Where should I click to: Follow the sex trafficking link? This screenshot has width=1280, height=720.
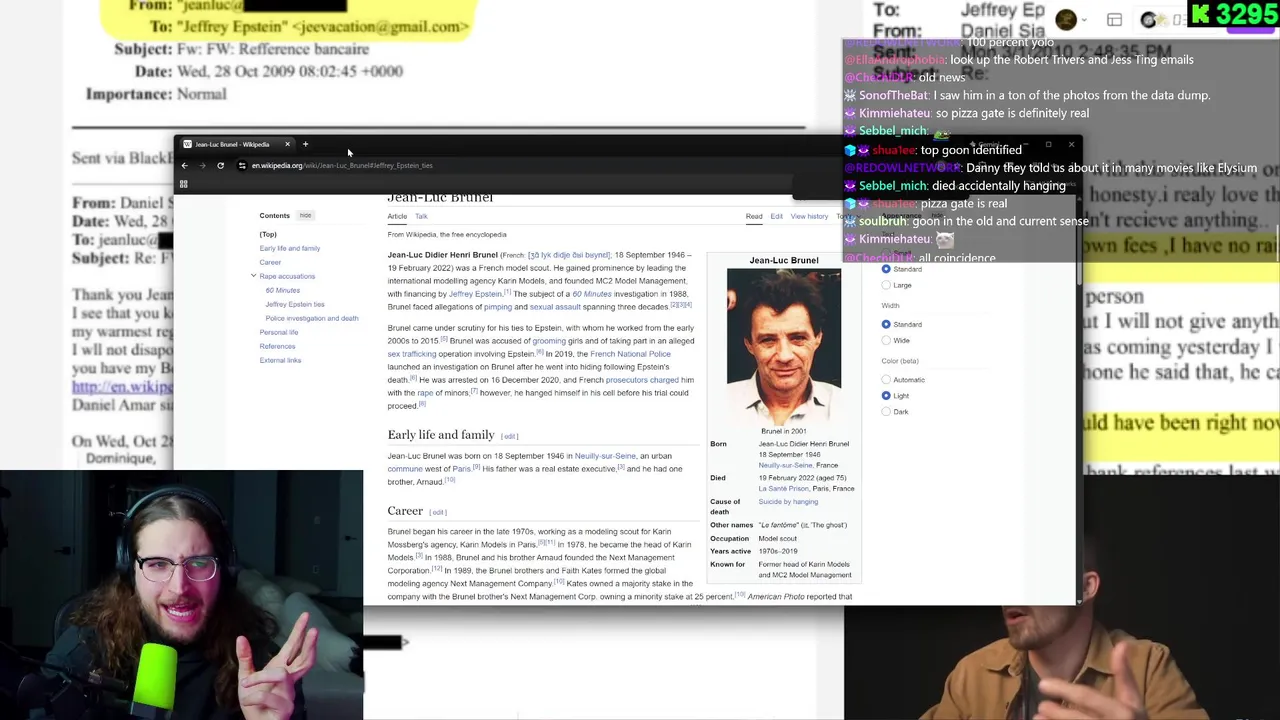pos(412,353)
